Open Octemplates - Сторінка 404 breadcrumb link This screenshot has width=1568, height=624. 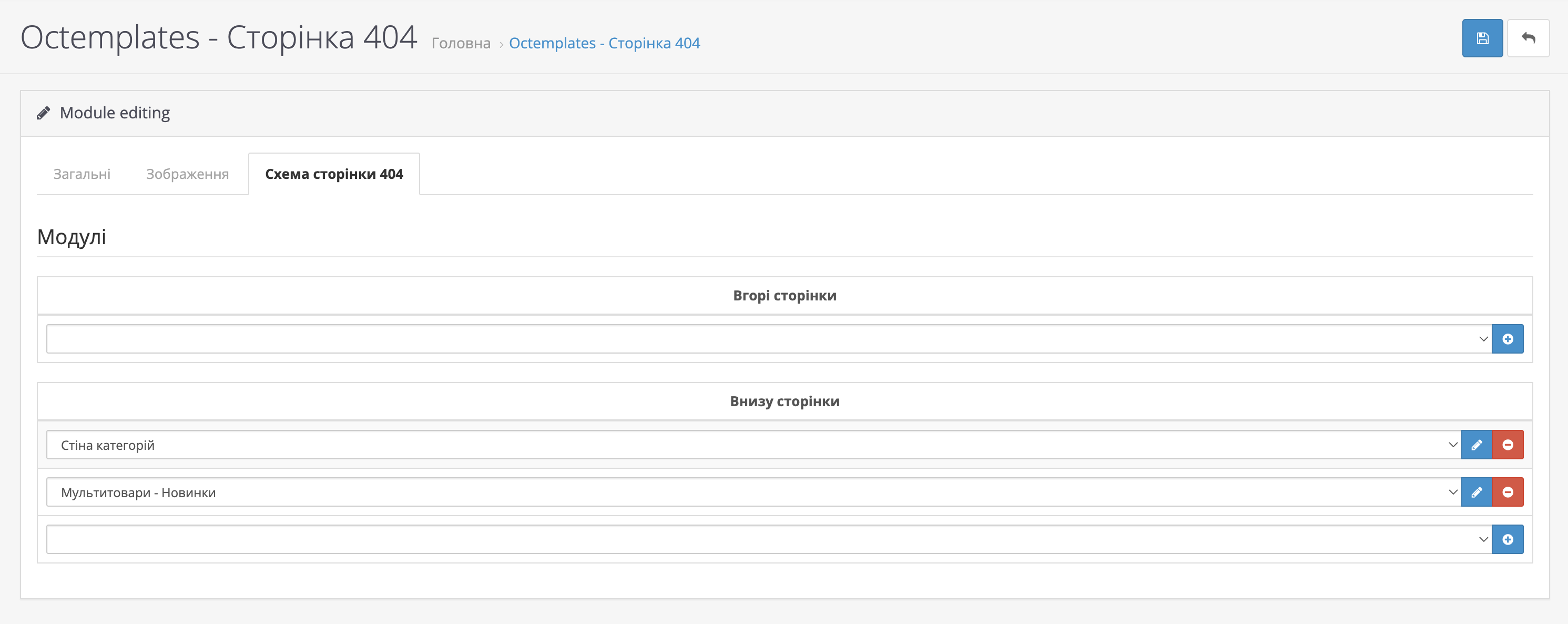pyautogui.click(x=604, y=43)
